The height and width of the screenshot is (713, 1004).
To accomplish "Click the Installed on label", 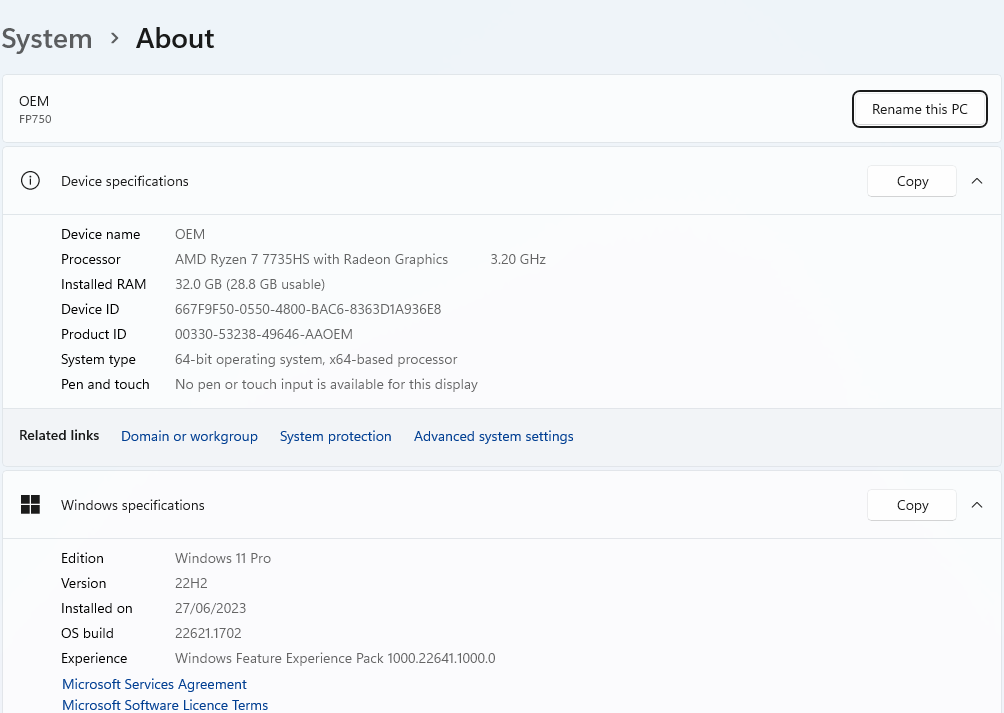I will [x=97, y=608].
